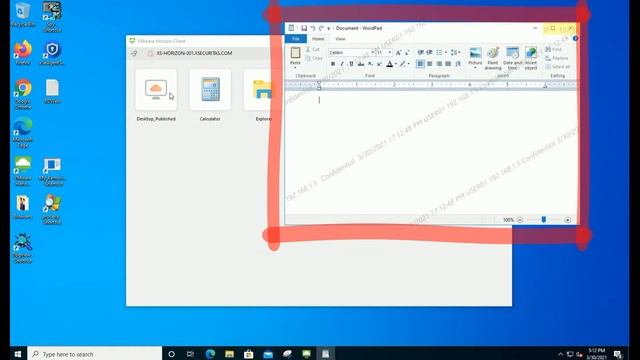Click the zoom slider in WordPad
Image resolution: width=640 pixels, height=360 pixels.
544,220
